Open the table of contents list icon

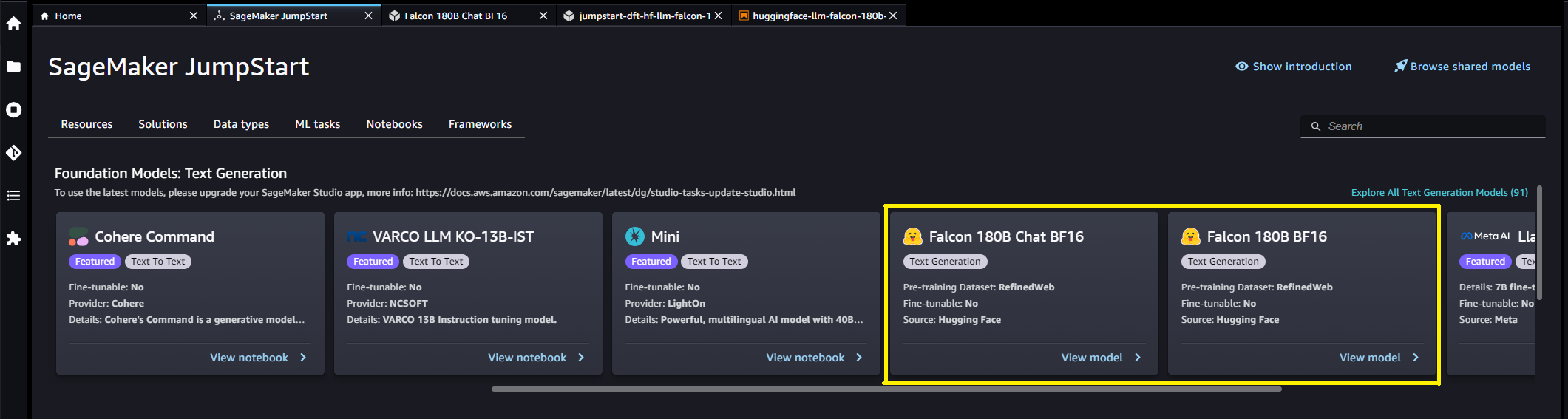[x=13, y=196]
